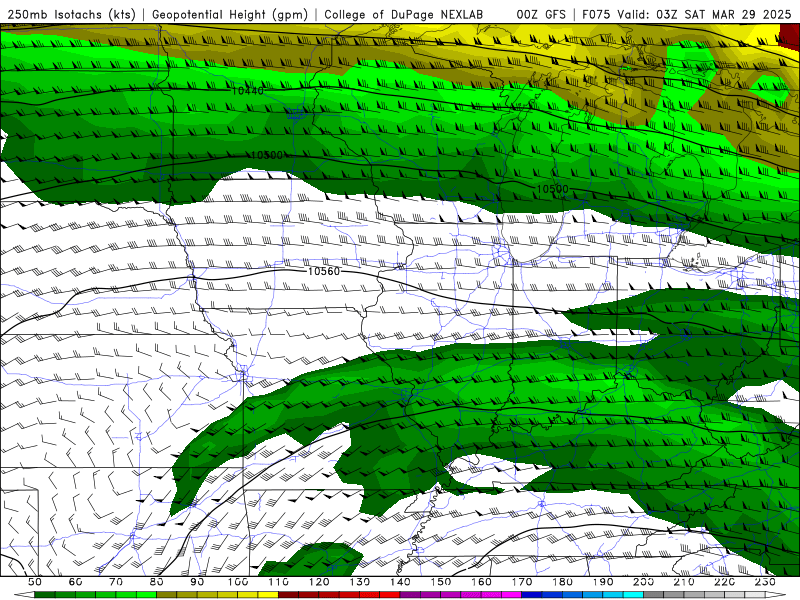
Task: Click the 230 value on the color scale
Action: 765,582
